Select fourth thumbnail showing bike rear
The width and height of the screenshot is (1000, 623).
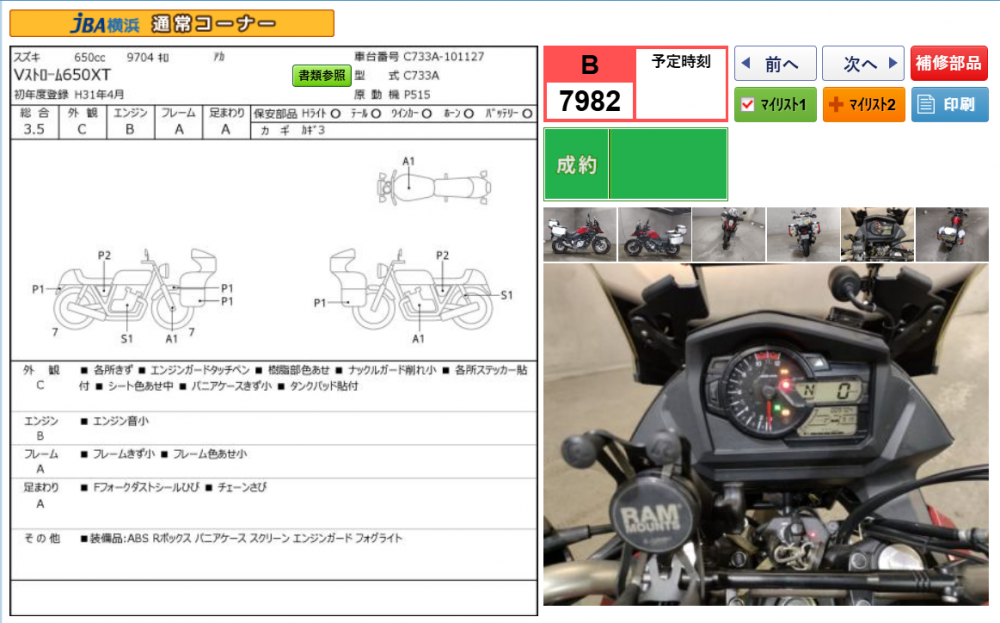(803, 234)
